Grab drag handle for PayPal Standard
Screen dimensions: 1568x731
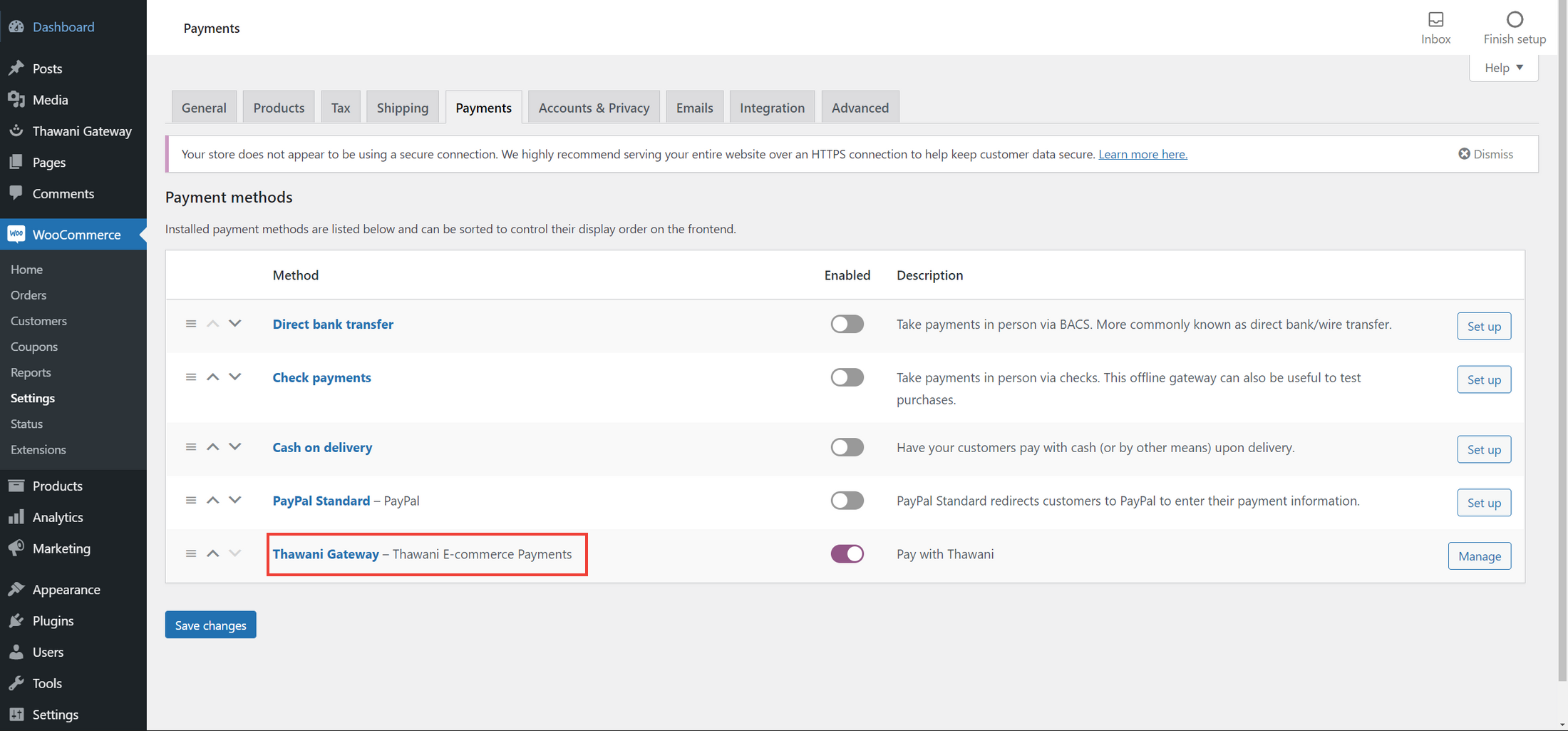click(191, 501)
